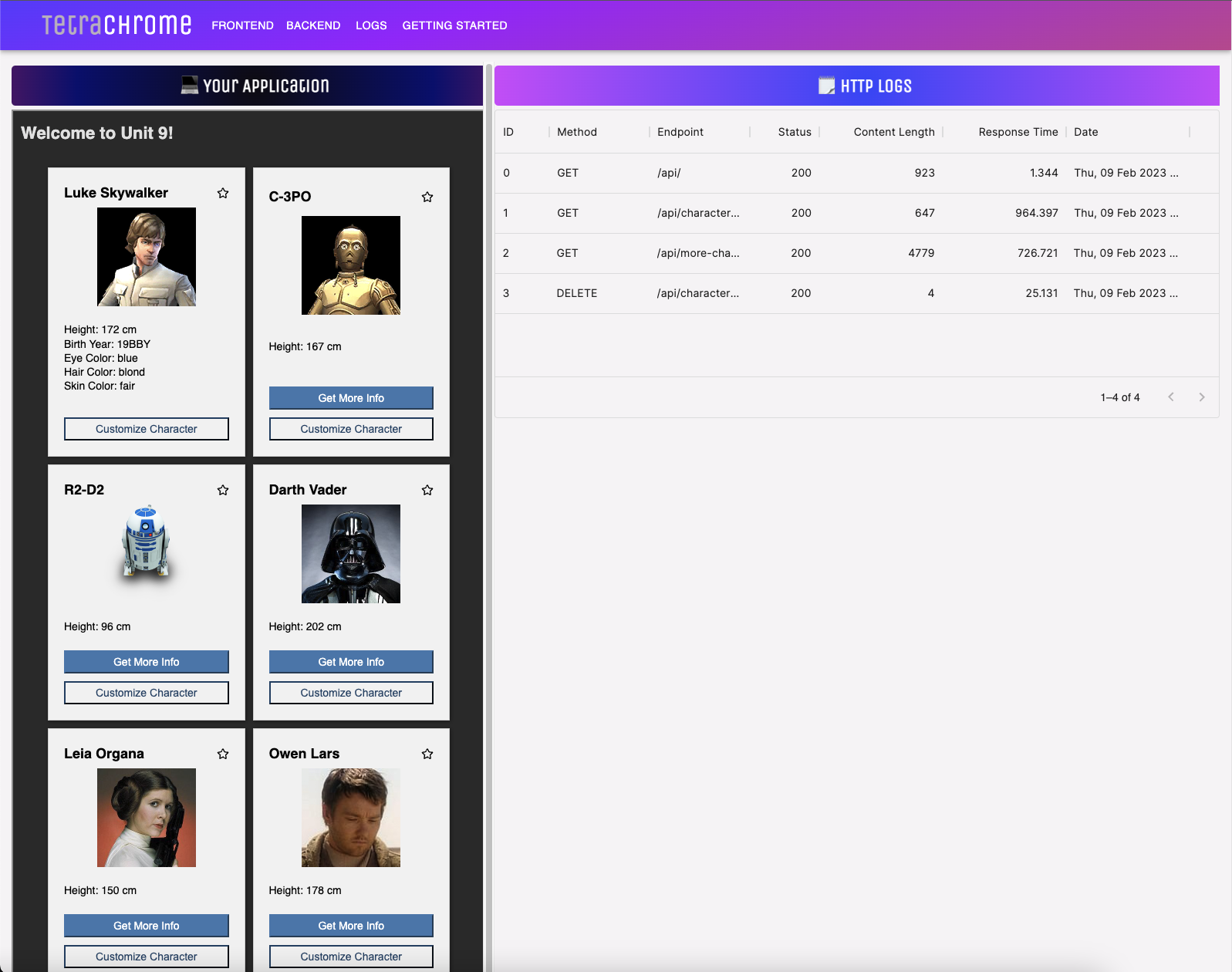Click the Welcome to Unit 9! heading

(97, 133)
